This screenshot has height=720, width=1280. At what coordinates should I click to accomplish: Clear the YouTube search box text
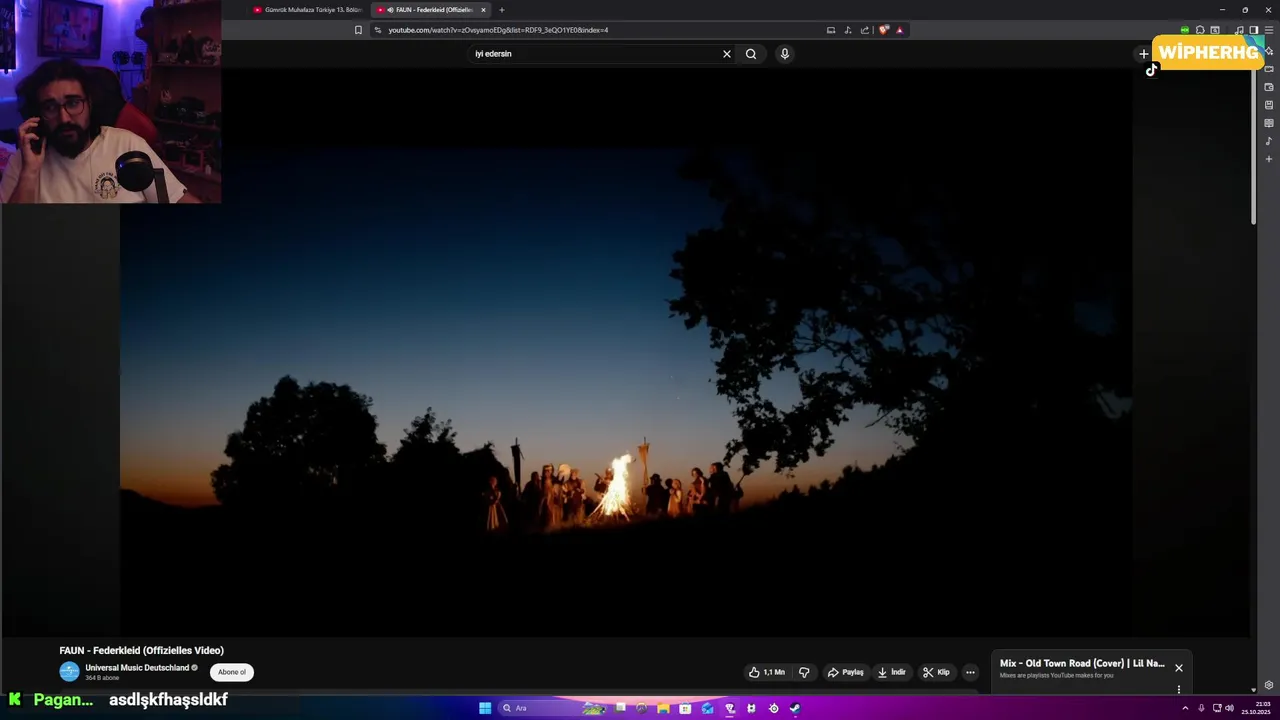(727, 54)
